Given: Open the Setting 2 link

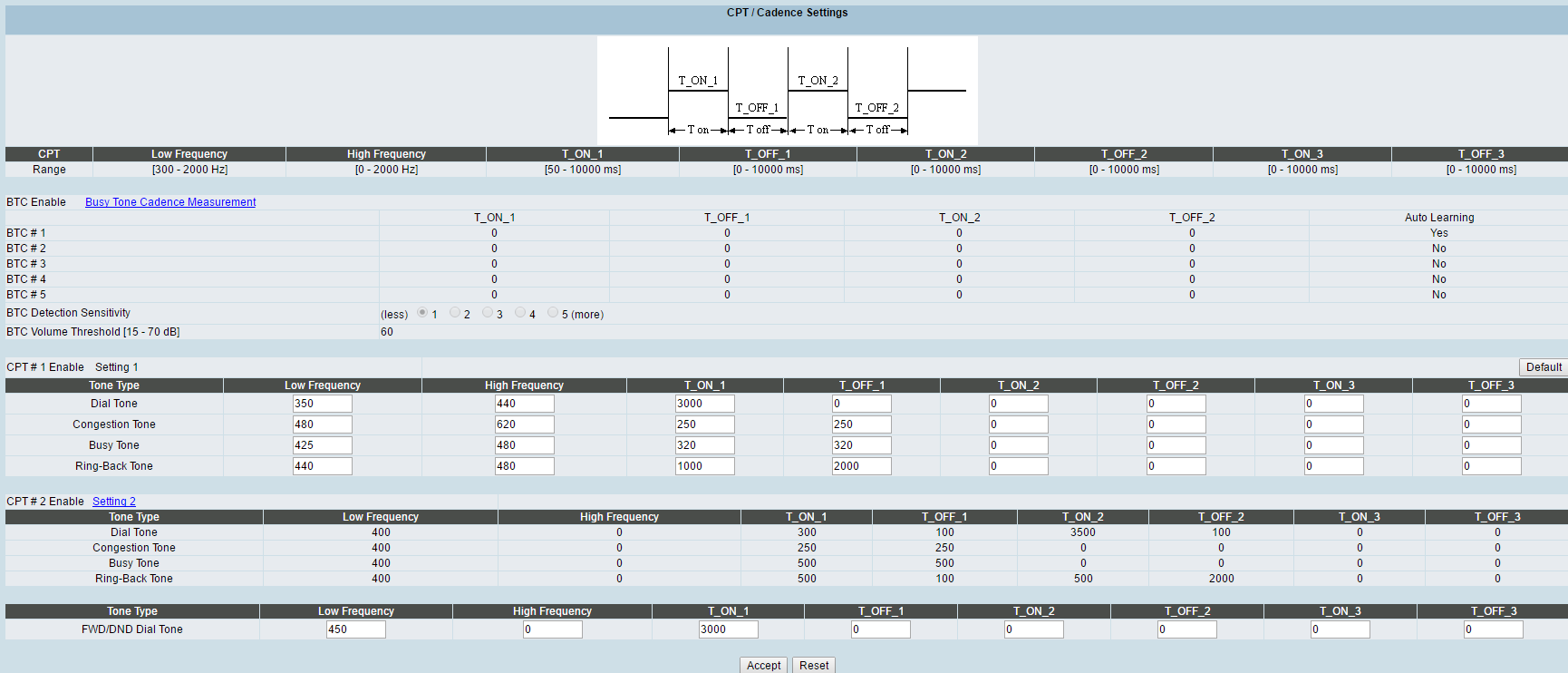Looking at the screenshot, I should click(x=114, y=502).
